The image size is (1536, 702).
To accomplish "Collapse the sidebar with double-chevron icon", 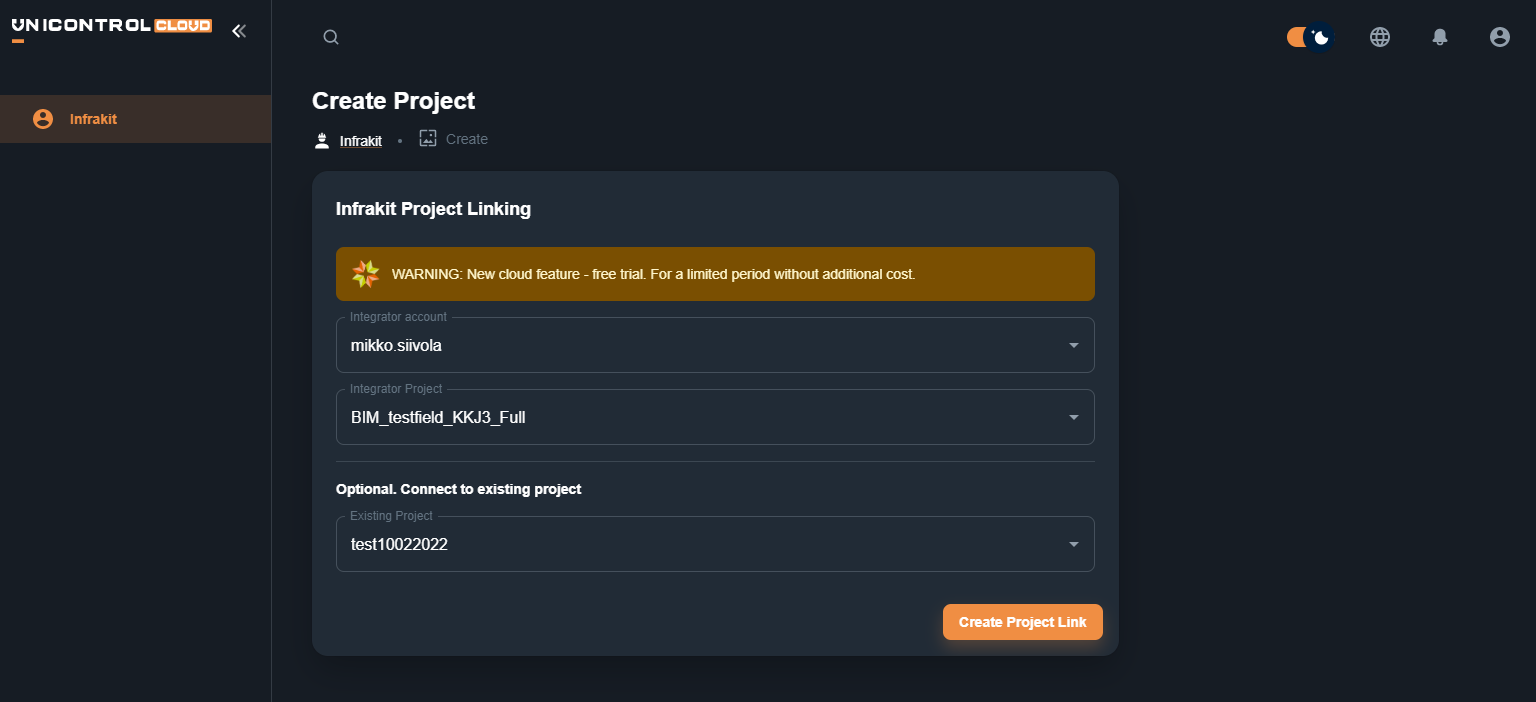I will (x=239, y=31).
